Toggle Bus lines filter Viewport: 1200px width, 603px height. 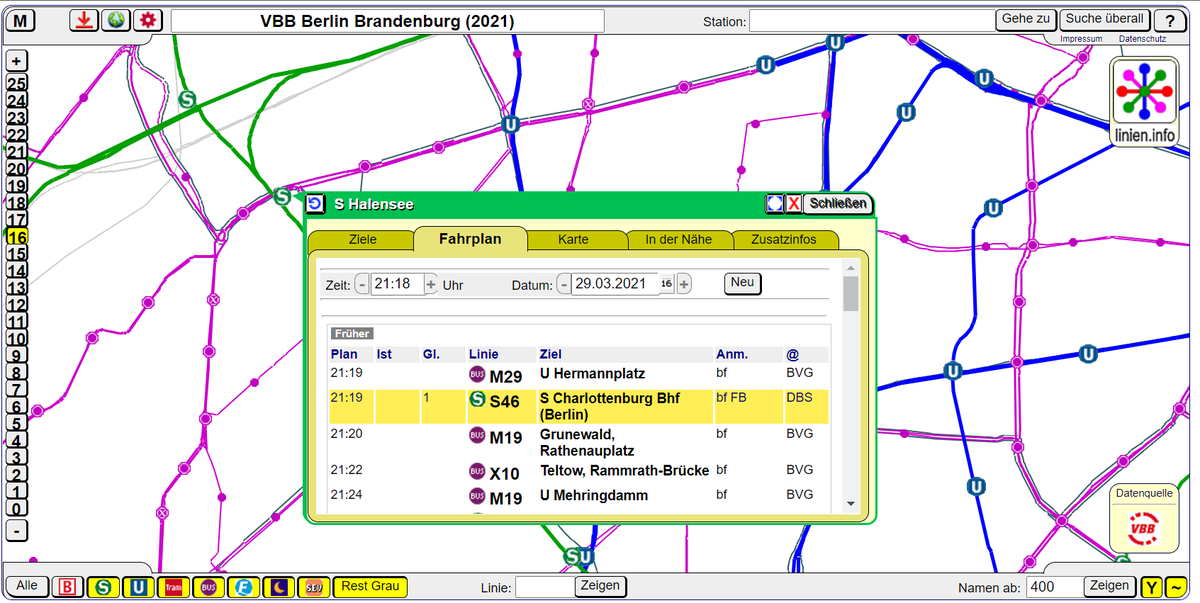point(208,587)
